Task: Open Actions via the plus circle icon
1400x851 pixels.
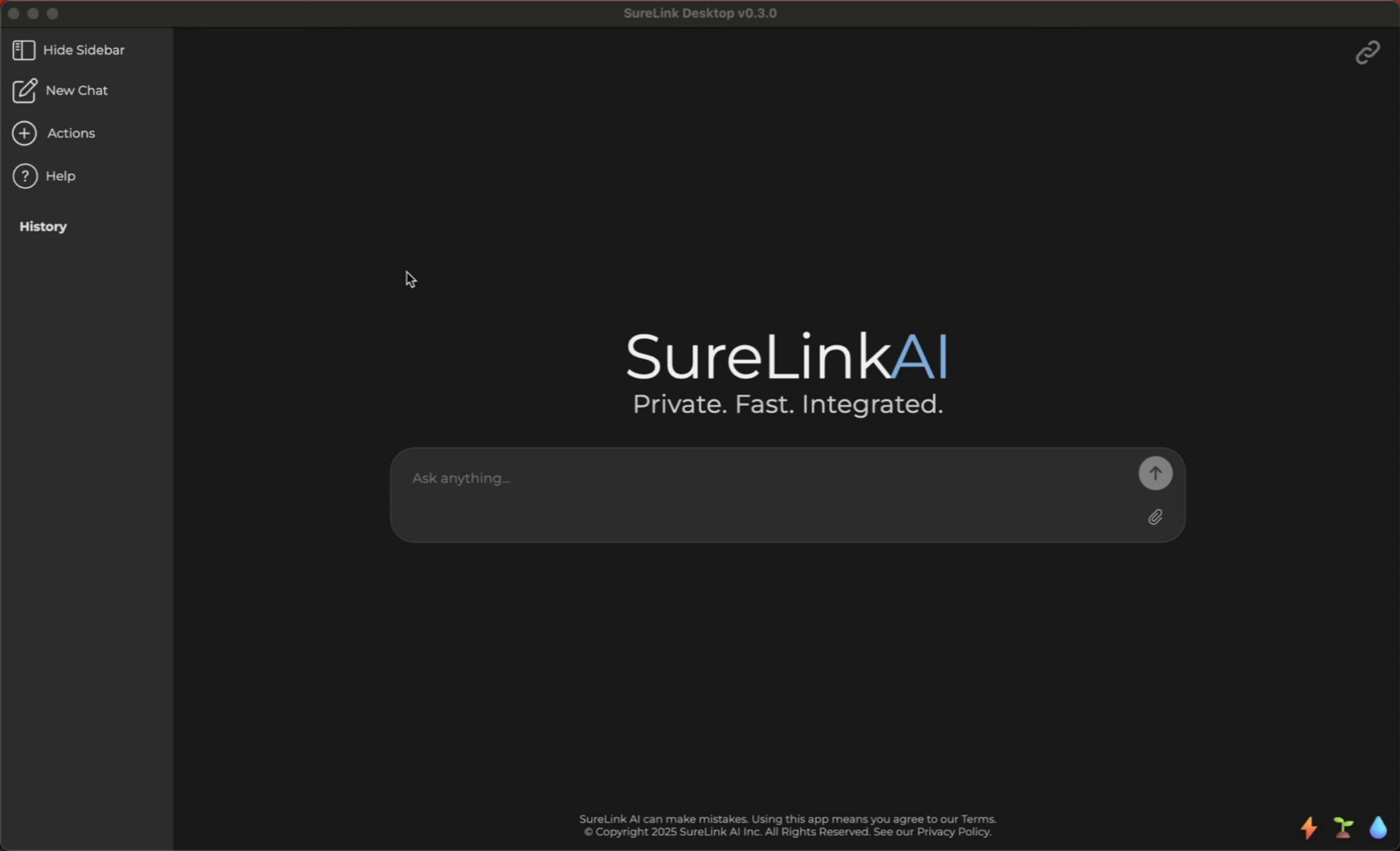Action: [x=25, y=133]
